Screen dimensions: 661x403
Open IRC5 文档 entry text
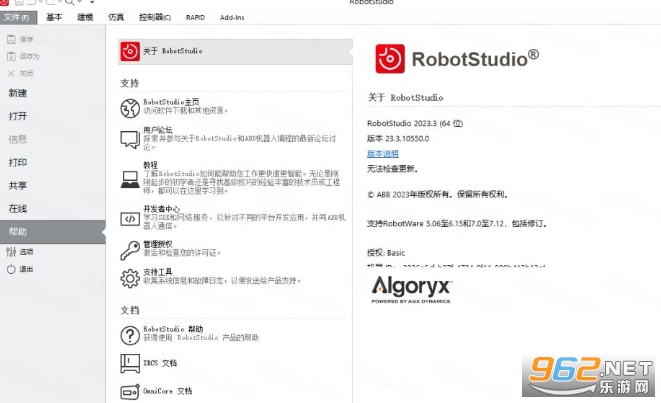tap(160, 363)
